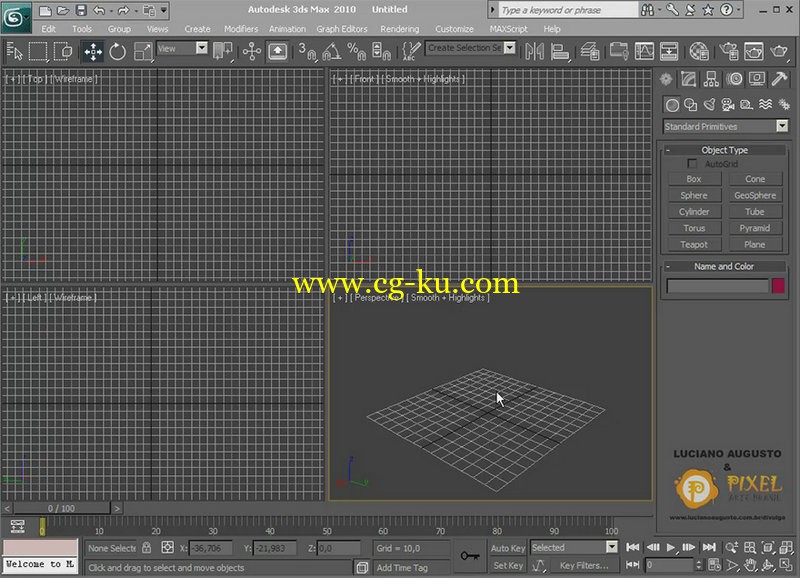This screenshot has height=578, width=800.
Task: Select the Shapes category icon
Action: click(690, 105)
